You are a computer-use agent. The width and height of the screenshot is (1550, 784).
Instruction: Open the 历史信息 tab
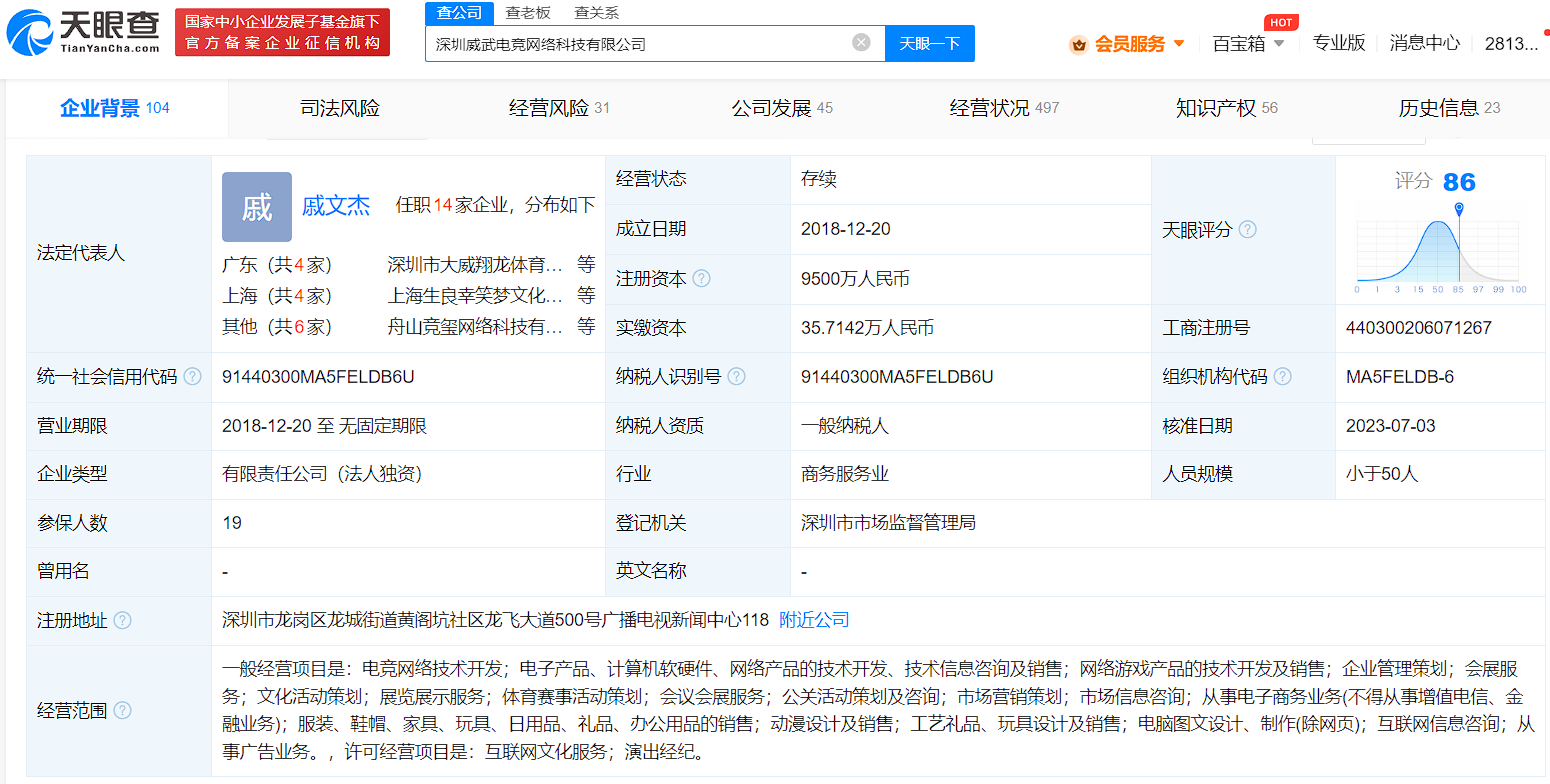[x=1449, y=108]
